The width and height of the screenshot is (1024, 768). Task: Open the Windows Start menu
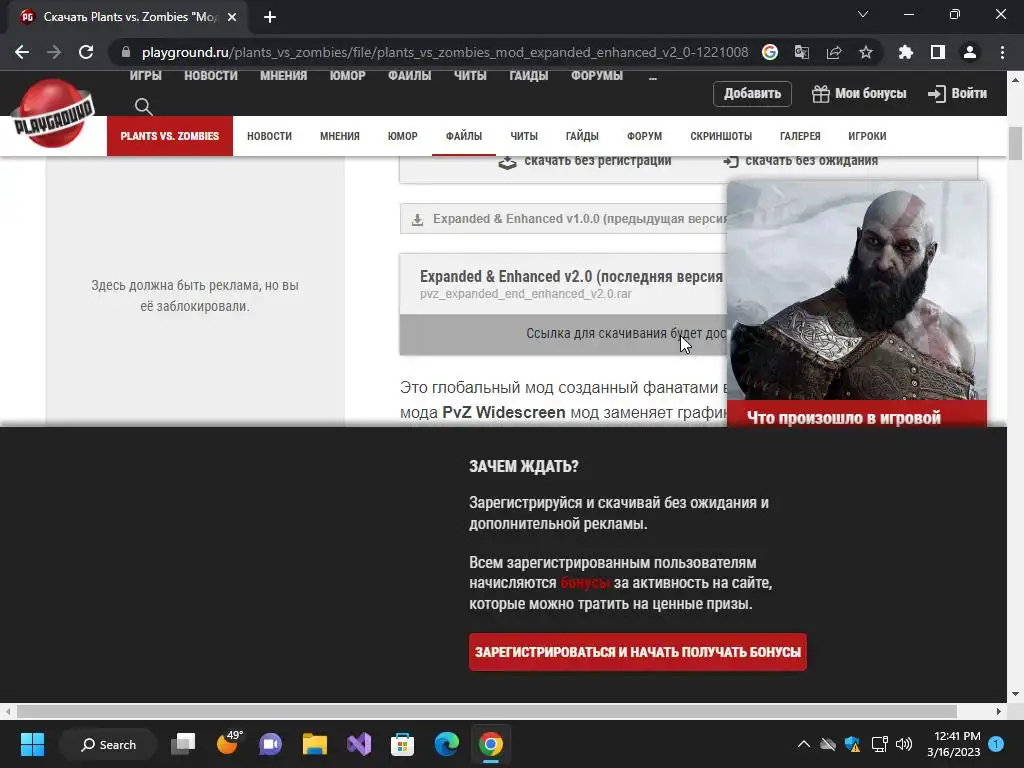pos(32,744)
